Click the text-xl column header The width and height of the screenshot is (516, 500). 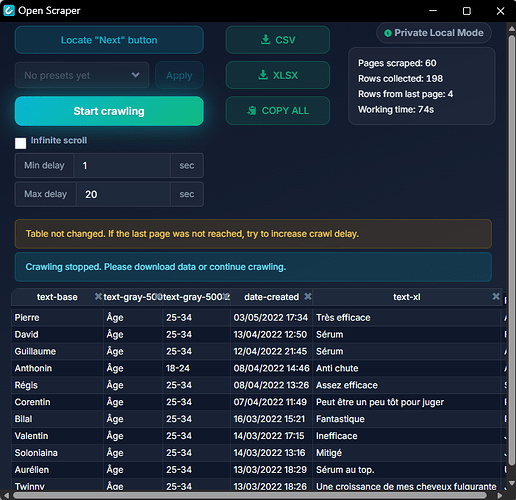[x=407, y=297]
